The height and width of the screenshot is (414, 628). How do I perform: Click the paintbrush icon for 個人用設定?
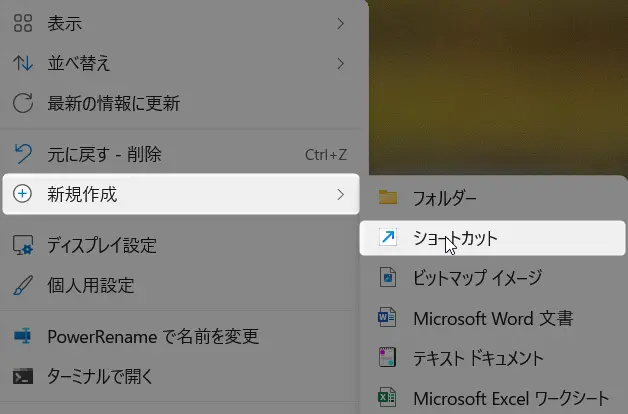(x=22, y=285)
